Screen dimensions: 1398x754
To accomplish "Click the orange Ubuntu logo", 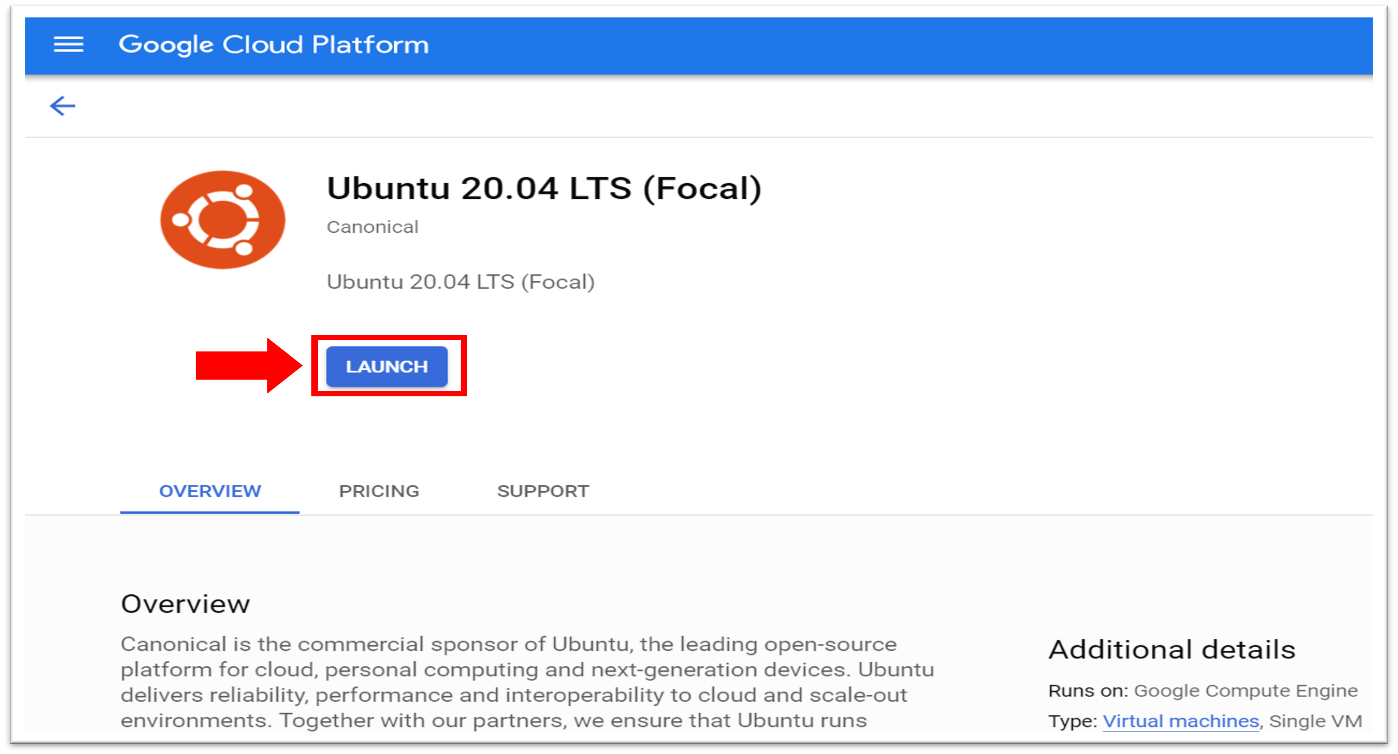I will [x=222, y=220].
